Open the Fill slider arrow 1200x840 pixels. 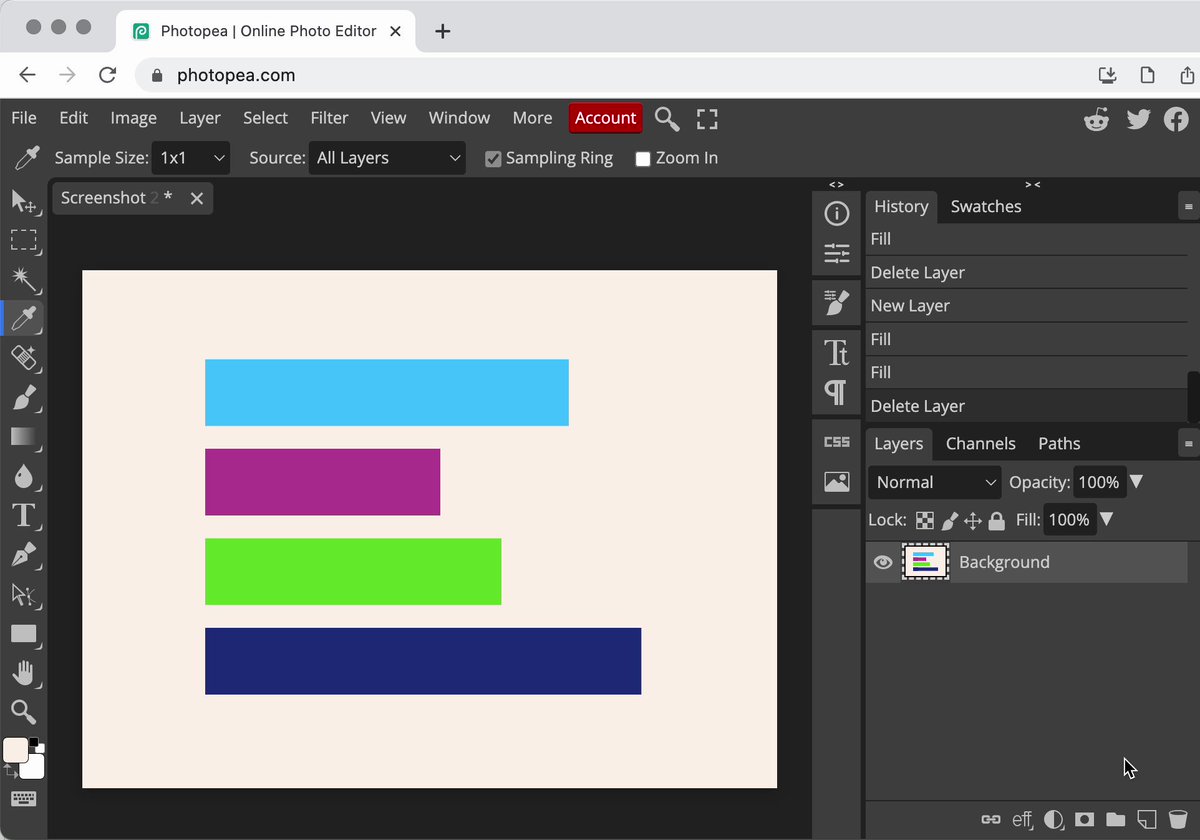[x=1106, y=519]
